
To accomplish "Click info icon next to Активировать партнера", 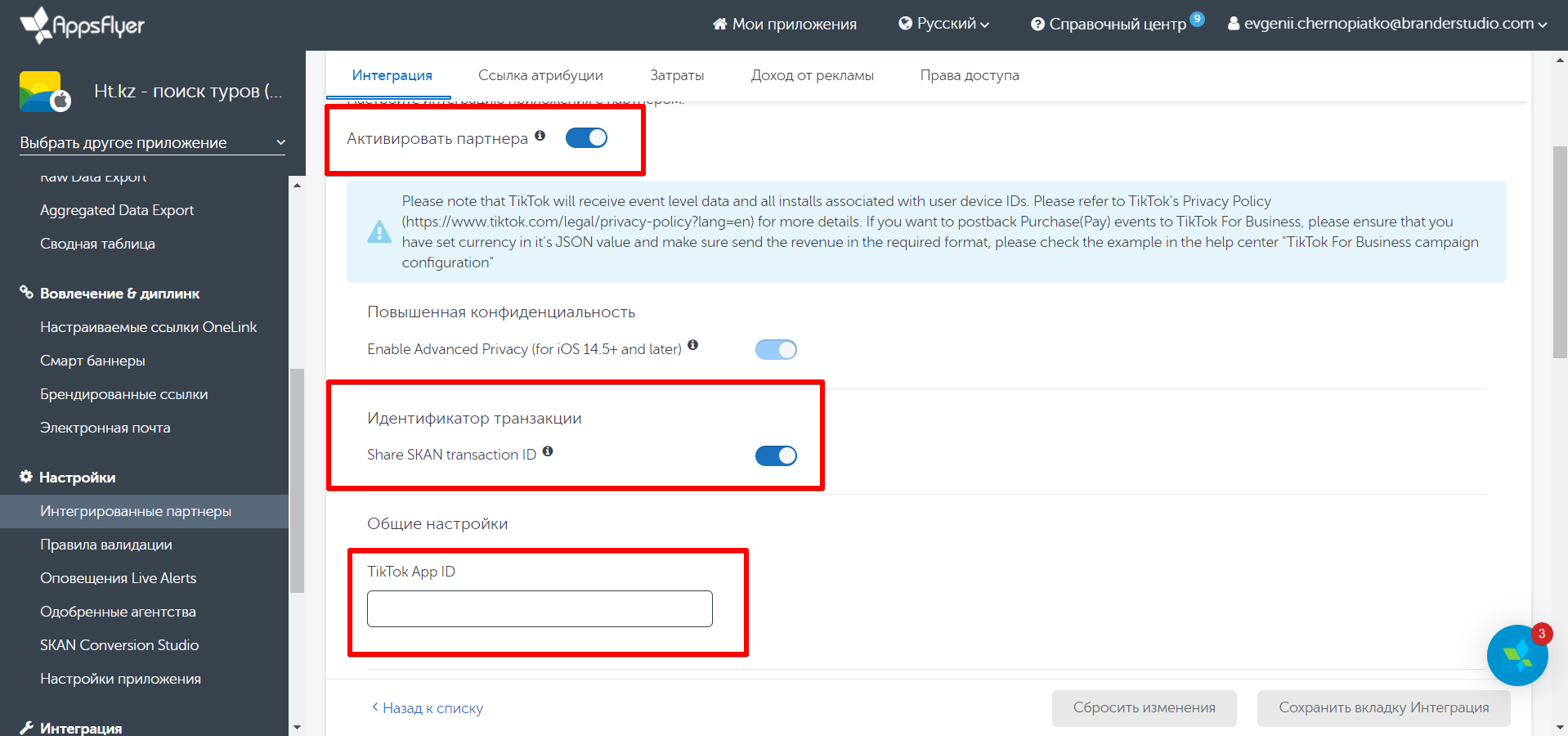I will click(x=540, y=136).
